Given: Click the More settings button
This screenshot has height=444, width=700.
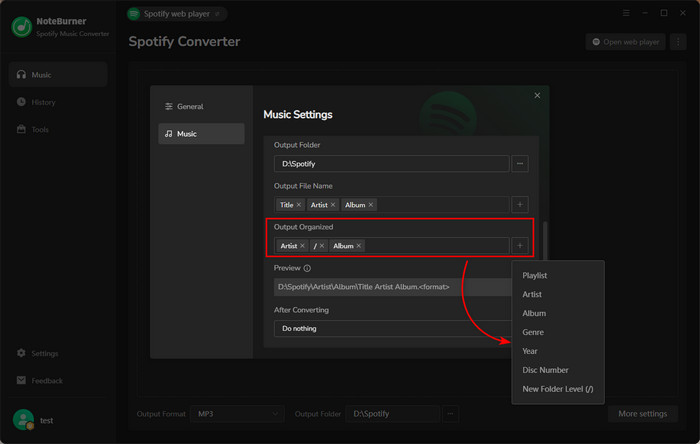Looking at the screenshot, I should click(x=642, y=414).
